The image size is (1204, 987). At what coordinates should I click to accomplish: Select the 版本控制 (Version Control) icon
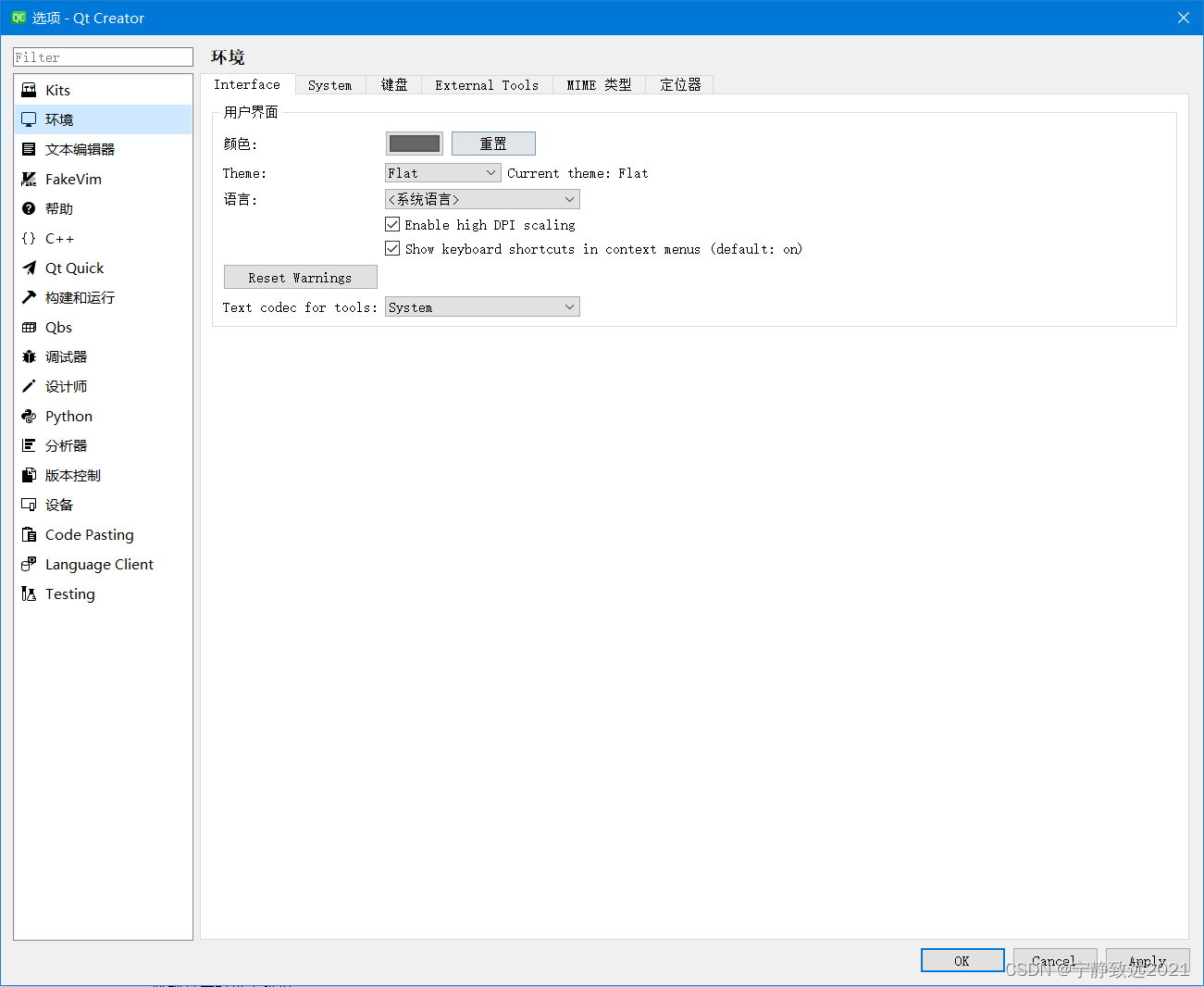(x=73, y=475)
